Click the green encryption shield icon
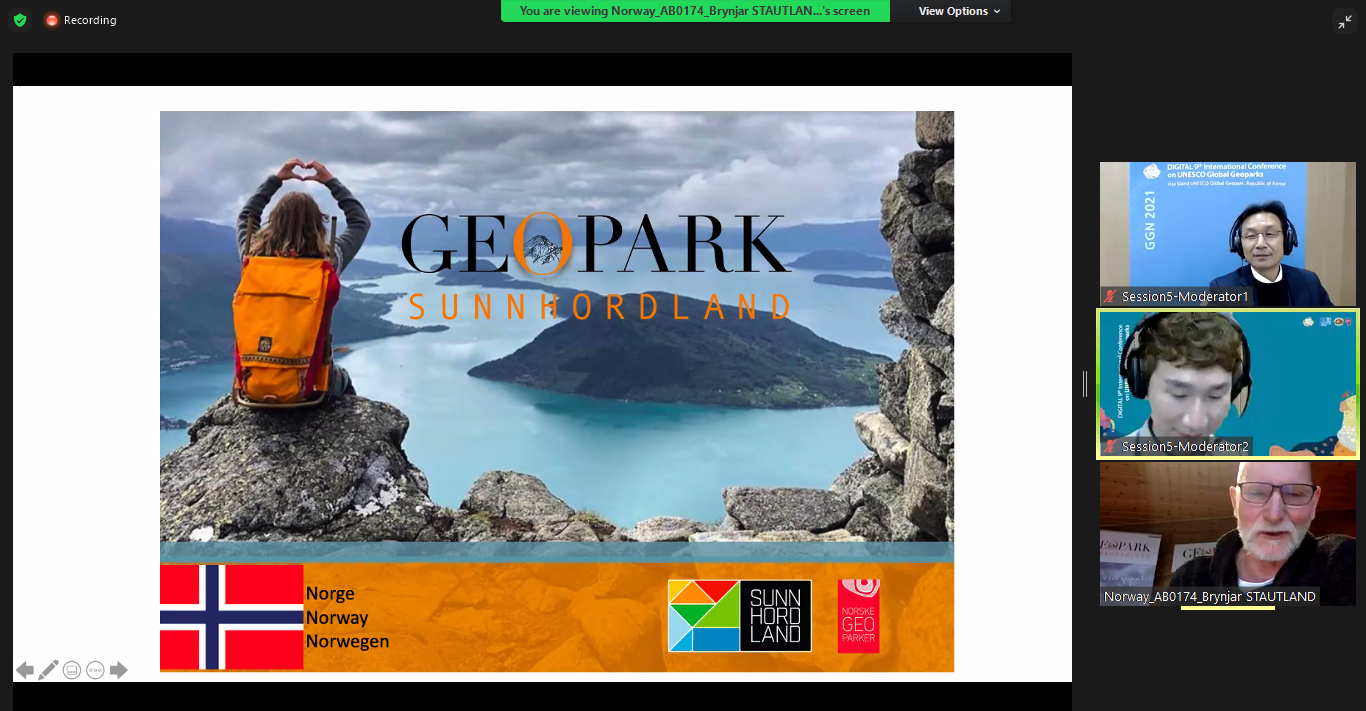This screenshot has height=711, width=1366. pos(20,20)
